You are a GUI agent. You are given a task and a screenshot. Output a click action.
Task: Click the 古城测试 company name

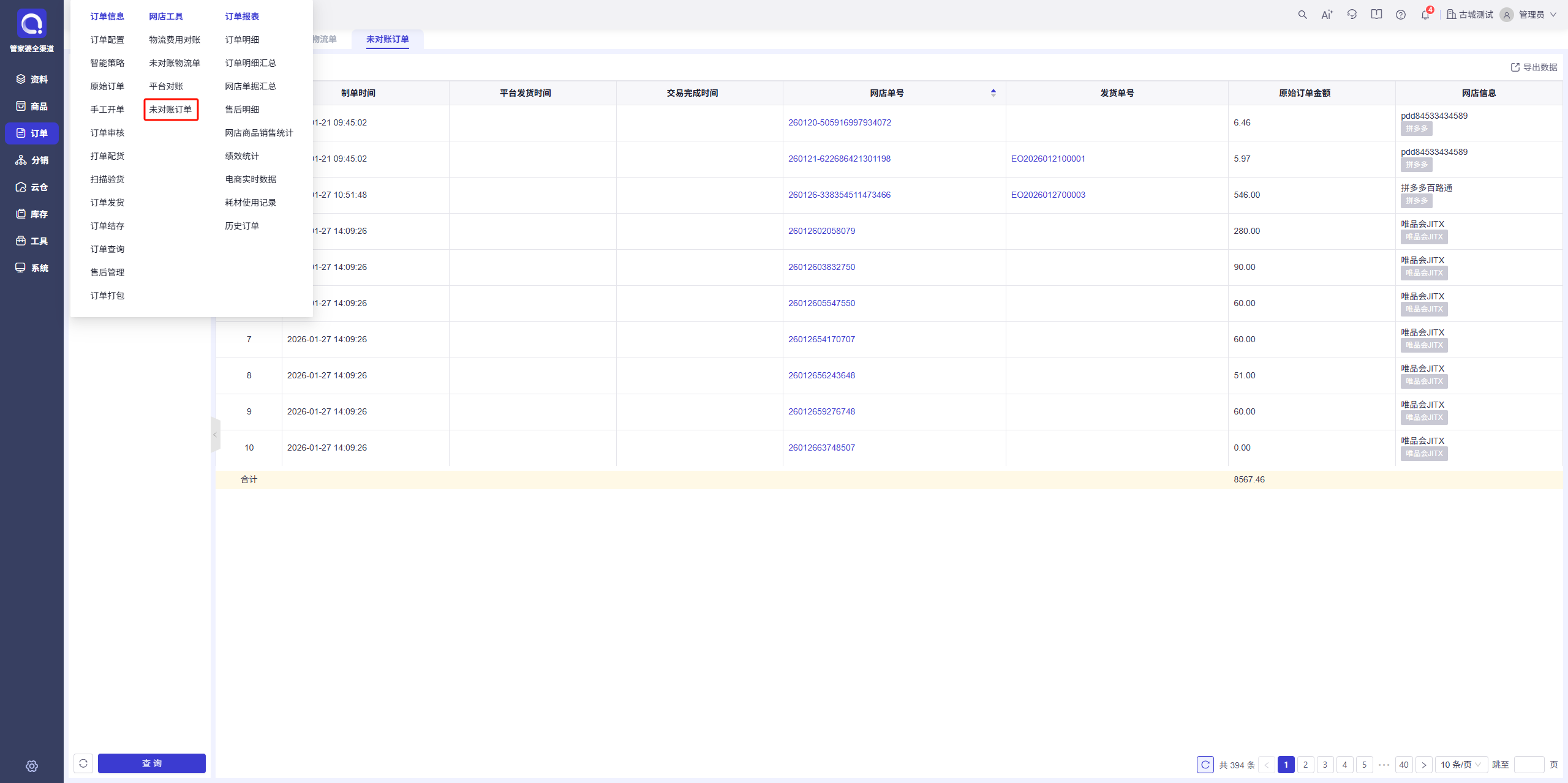(1476, 15)
